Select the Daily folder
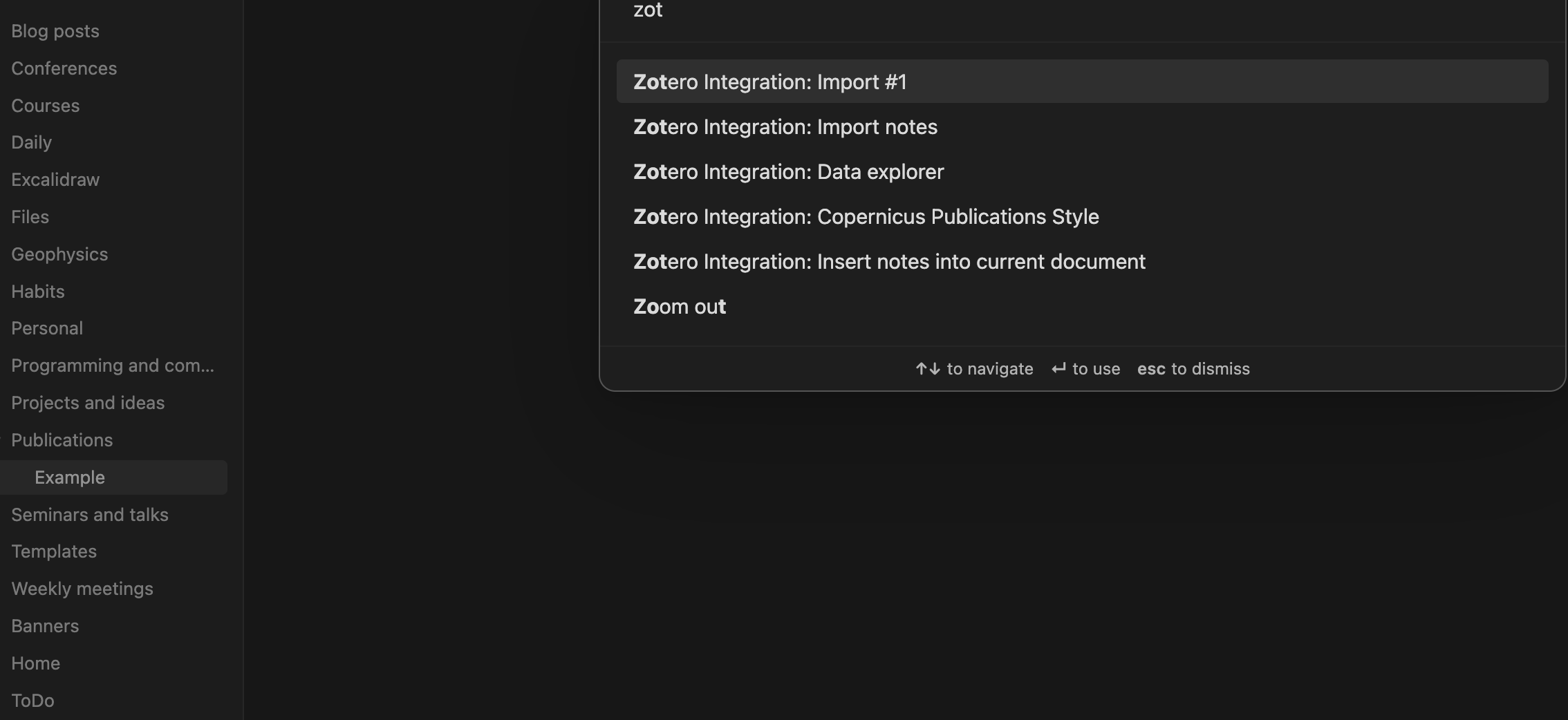Viewport: 1568px width, 720px height. (31, 142)
